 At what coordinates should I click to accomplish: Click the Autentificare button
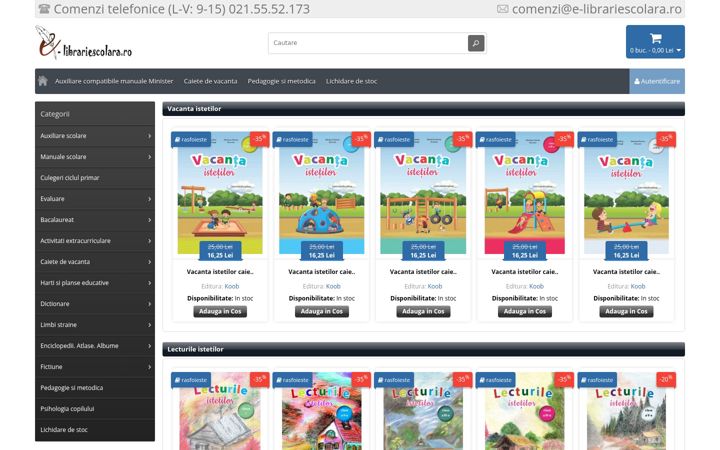point(657,81)
